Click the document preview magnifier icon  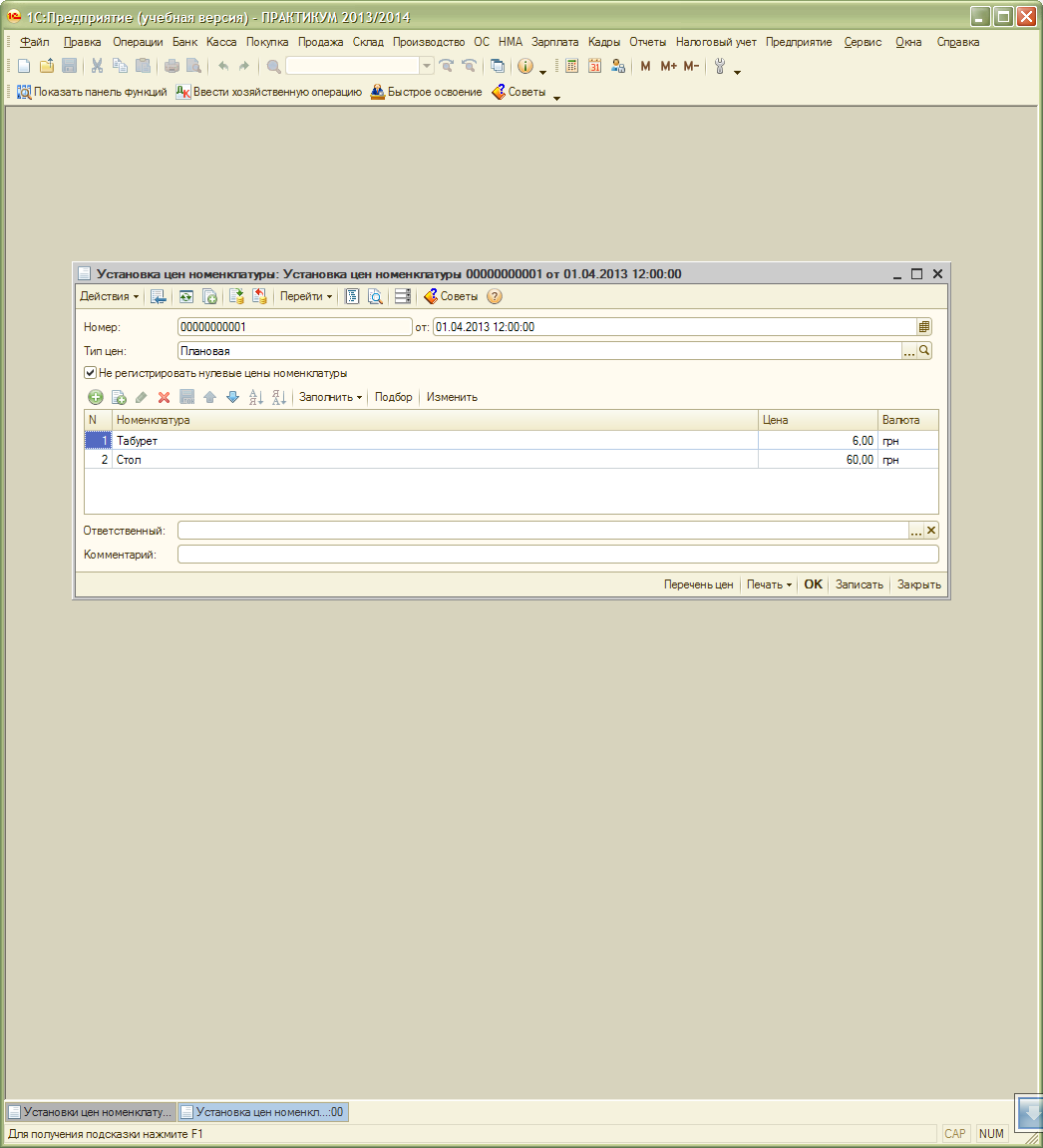pyautogui.click(x=375, y=296)
